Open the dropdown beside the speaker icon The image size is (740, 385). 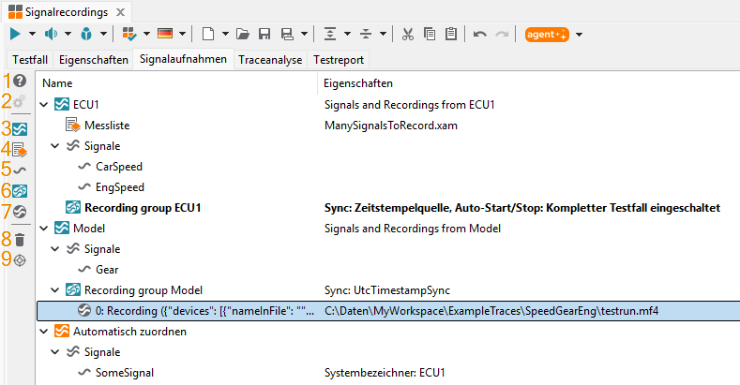pyautogui.click(x=68, y=34)
